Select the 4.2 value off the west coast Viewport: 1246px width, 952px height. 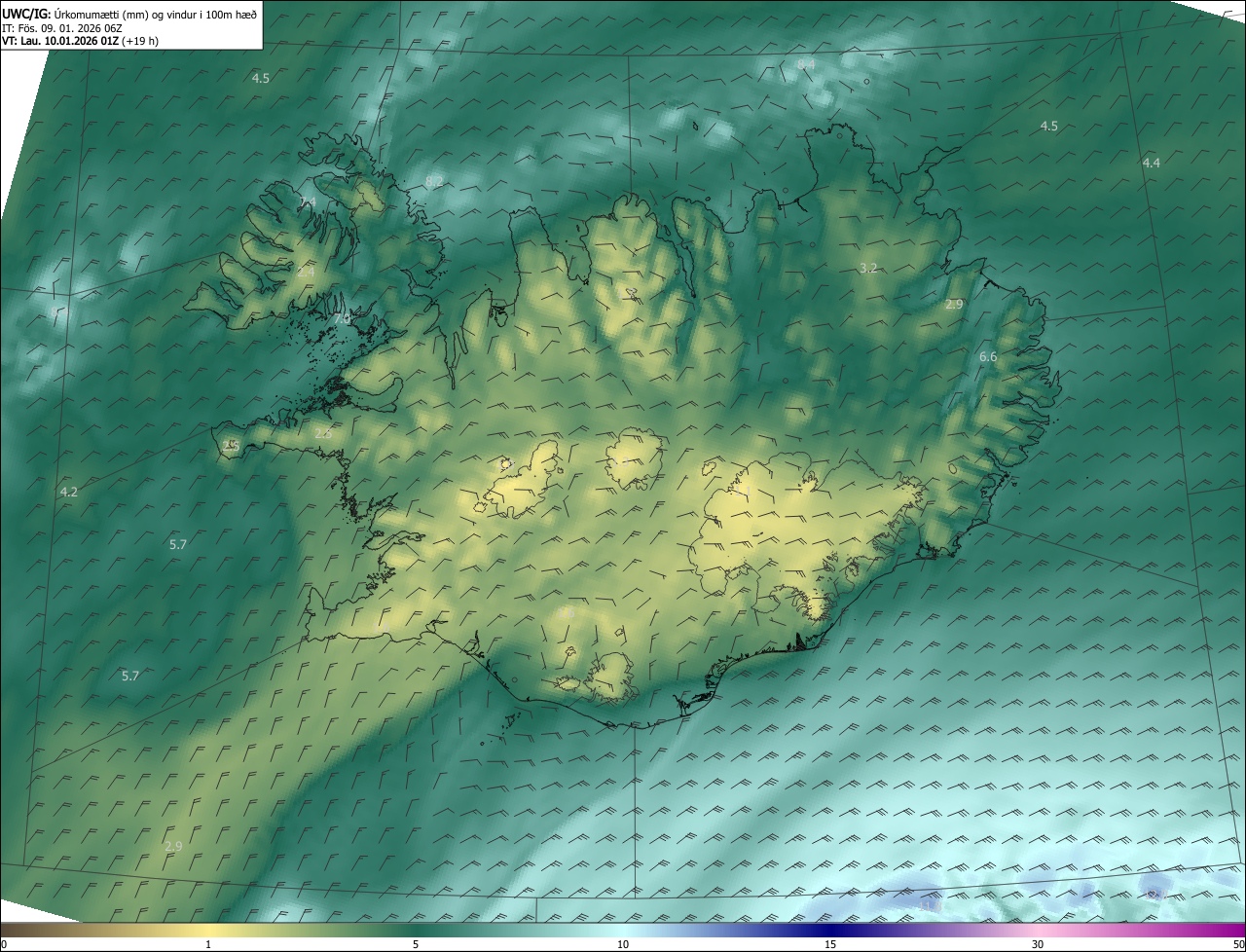(x=68, y=493)
